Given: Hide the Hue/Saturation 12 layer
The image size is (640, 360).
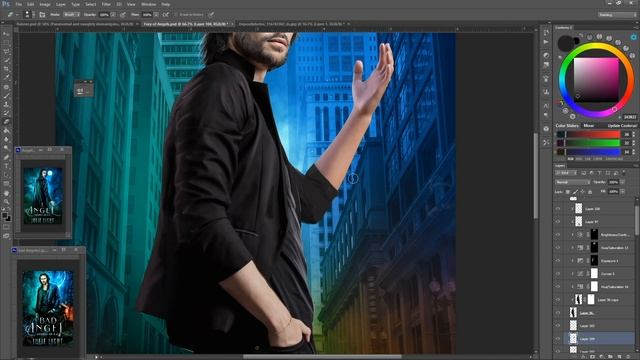Looking at the screenshot, I should [x=558, y=247].
